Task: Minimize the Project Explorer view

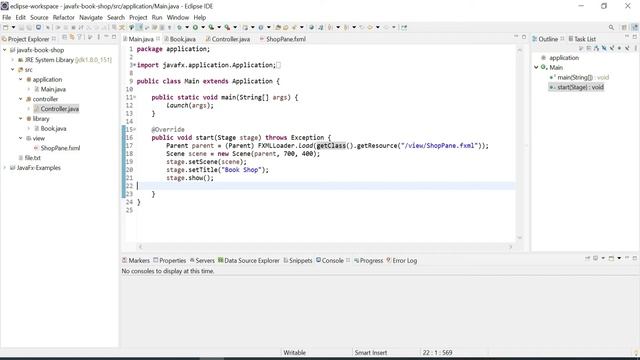Action: coord(106,37)
